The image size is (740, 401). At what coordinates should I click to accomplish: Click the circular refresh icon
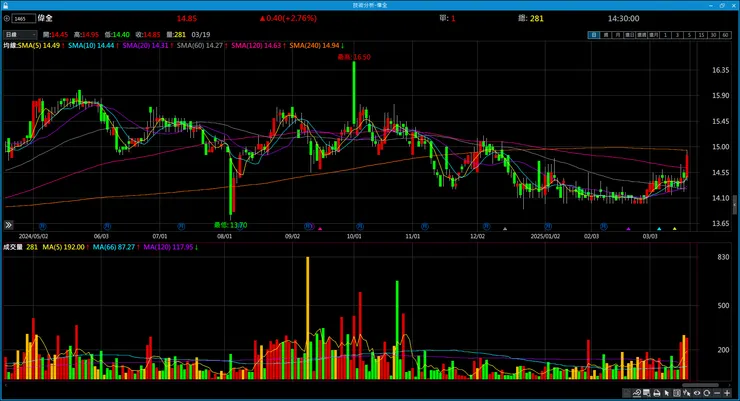tap(706, 393)
